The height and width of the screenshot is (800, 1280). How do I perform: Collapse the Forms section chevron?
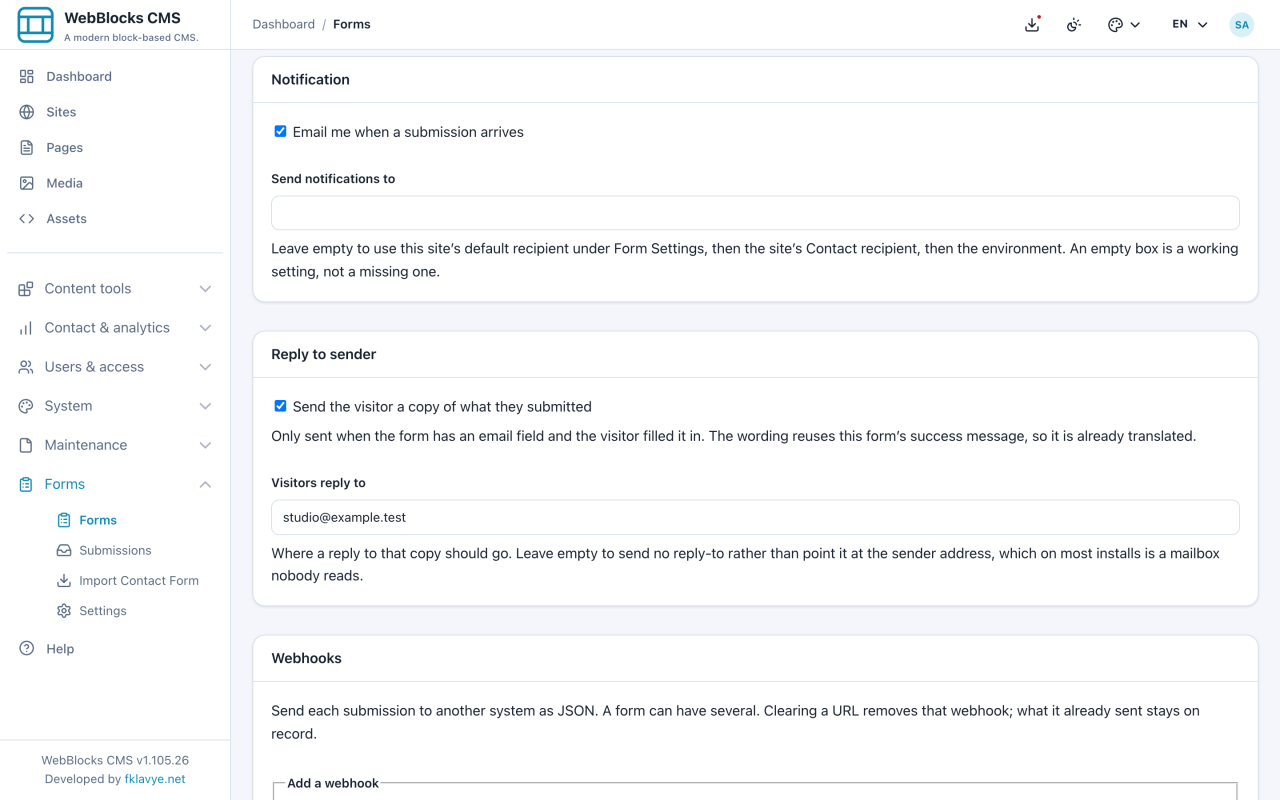205,484
